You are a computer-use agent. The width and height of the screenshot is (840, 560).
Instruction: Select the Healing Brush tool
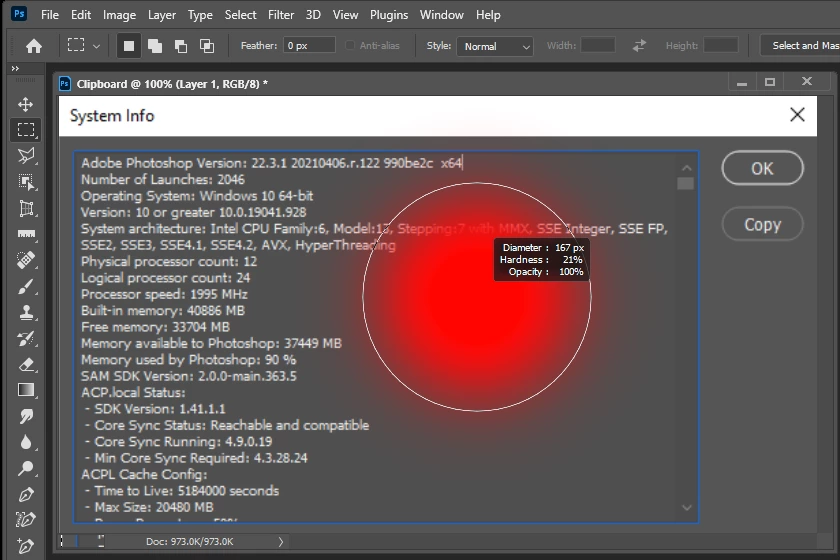[x=26, y=260]
